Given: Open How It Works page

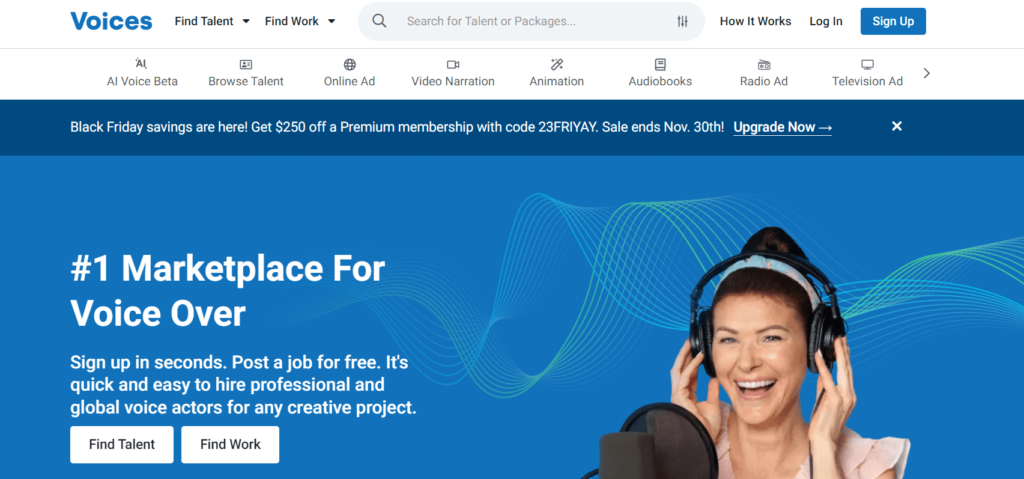Looking at the screenshot, I should pyautogui.click(x=755, y=21).
